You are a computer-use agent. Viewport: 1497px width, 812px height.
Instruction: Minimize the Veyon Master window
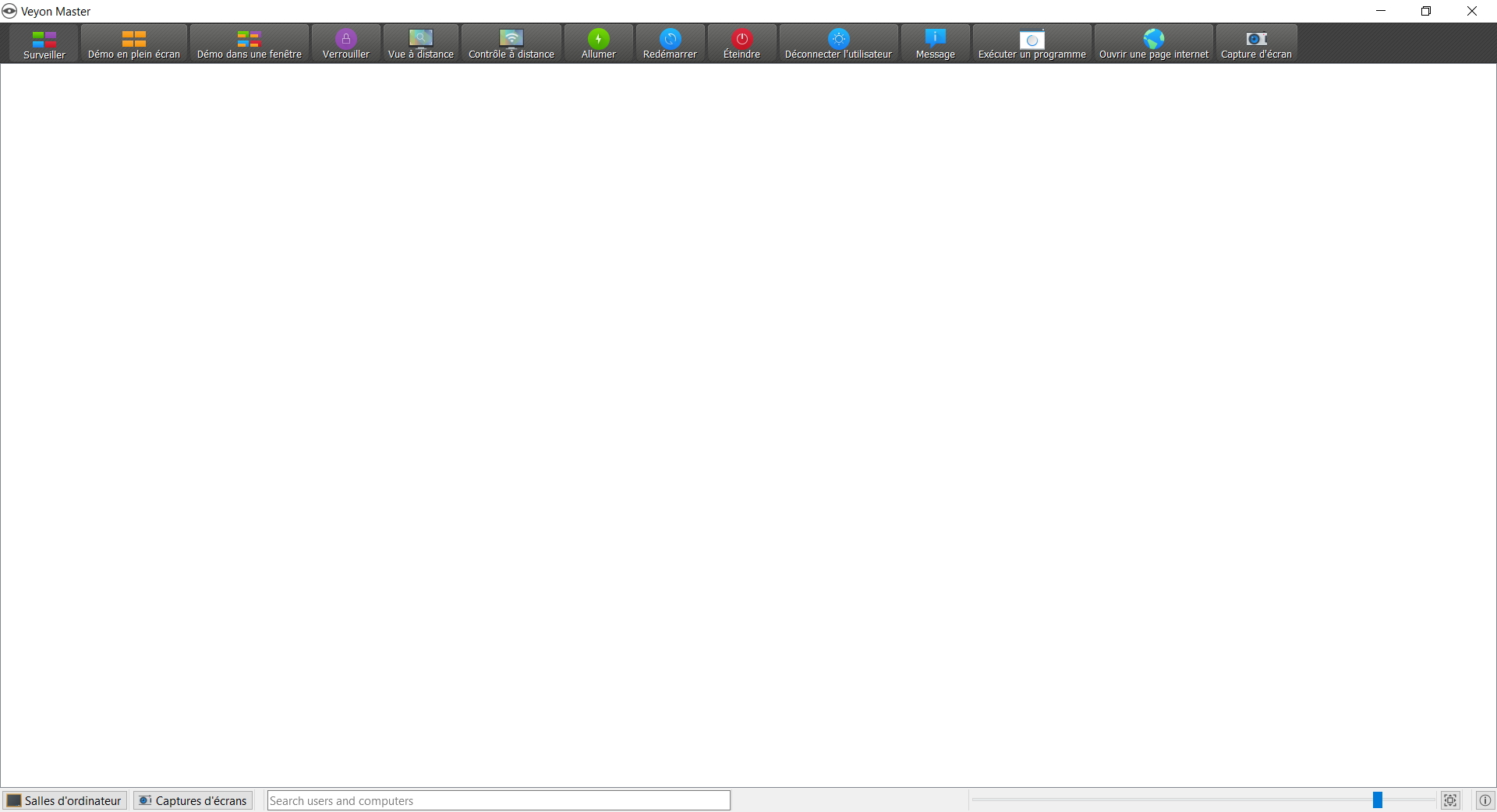pos(1381,11)
